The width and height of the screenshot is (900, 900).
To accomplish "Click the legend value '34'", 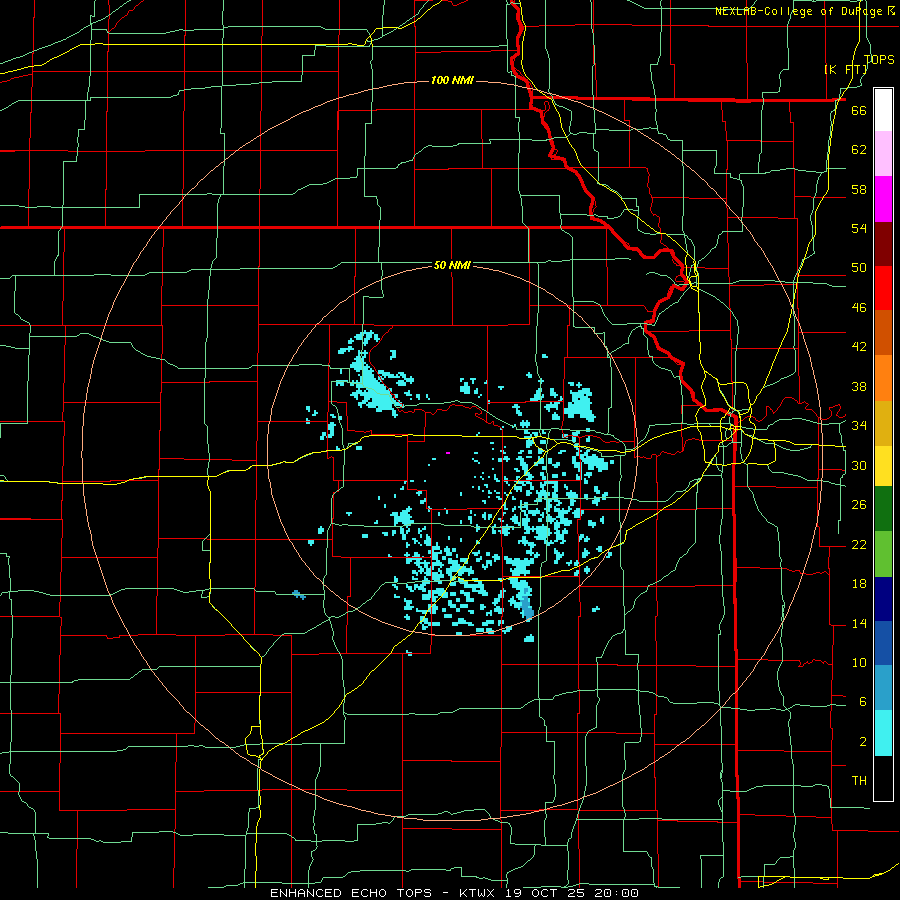I will pos(859,426).
